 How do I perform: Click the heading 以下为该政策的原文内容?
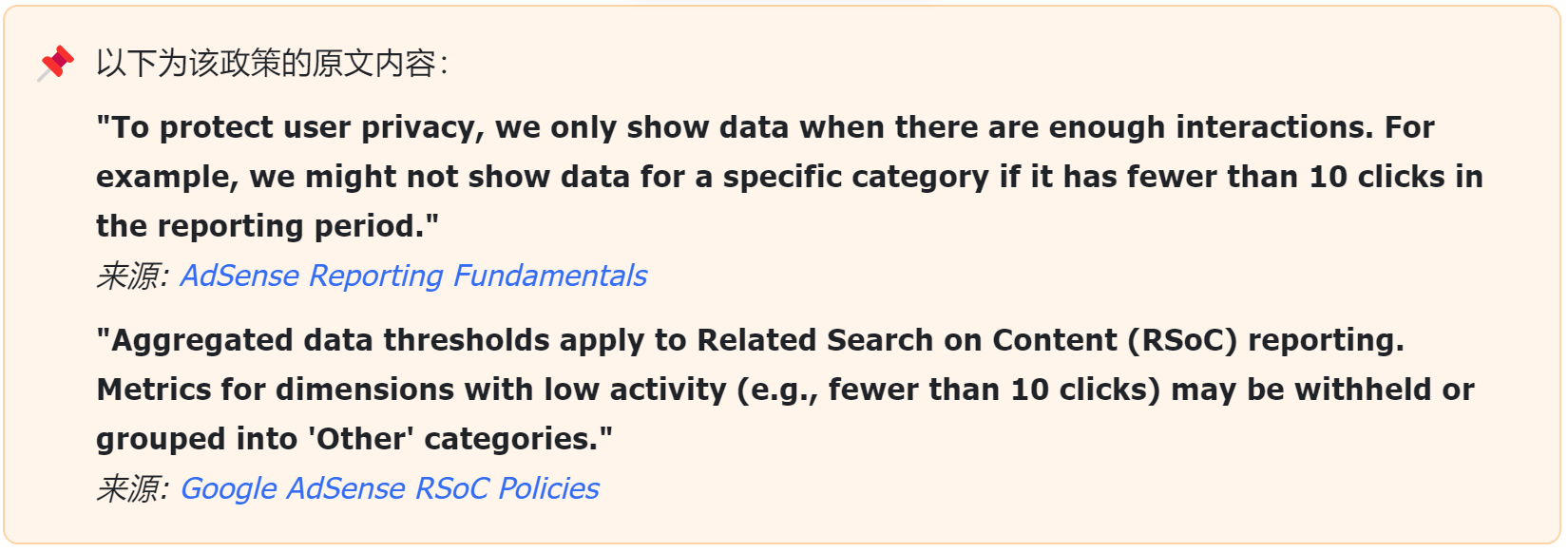click(x=272, y=64)
